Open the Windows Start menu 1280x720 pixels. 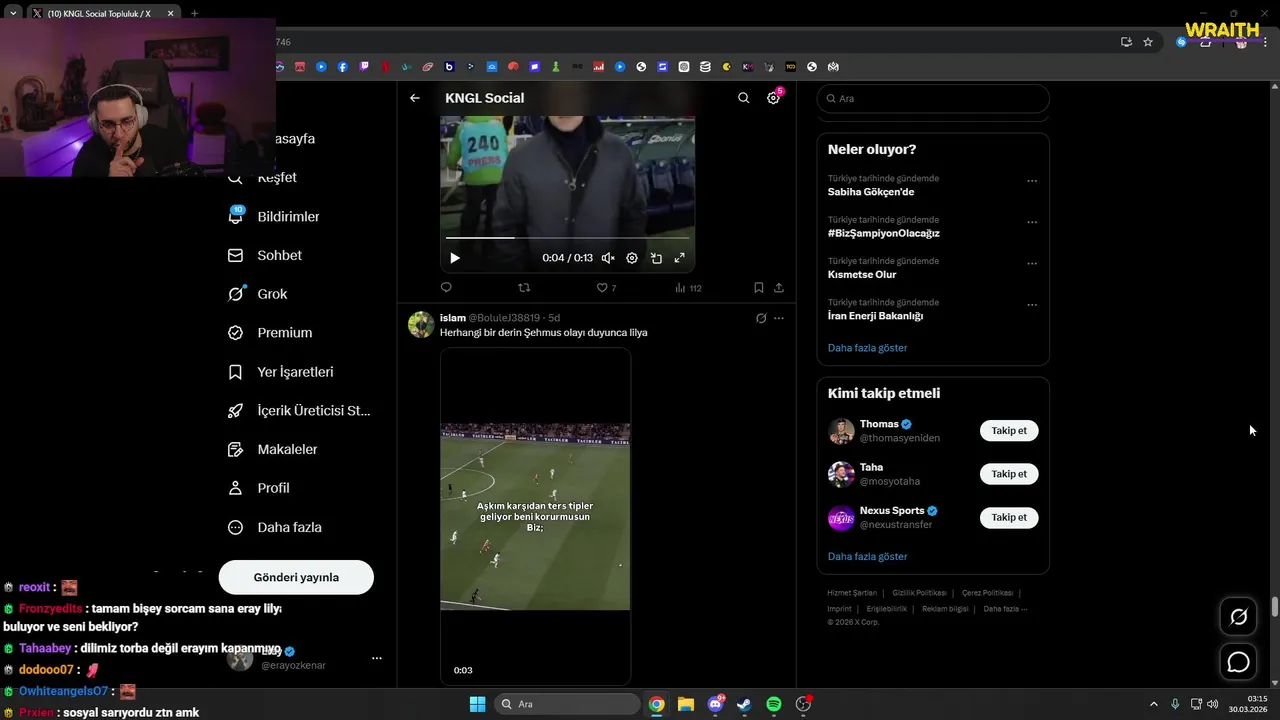point(477,704)
